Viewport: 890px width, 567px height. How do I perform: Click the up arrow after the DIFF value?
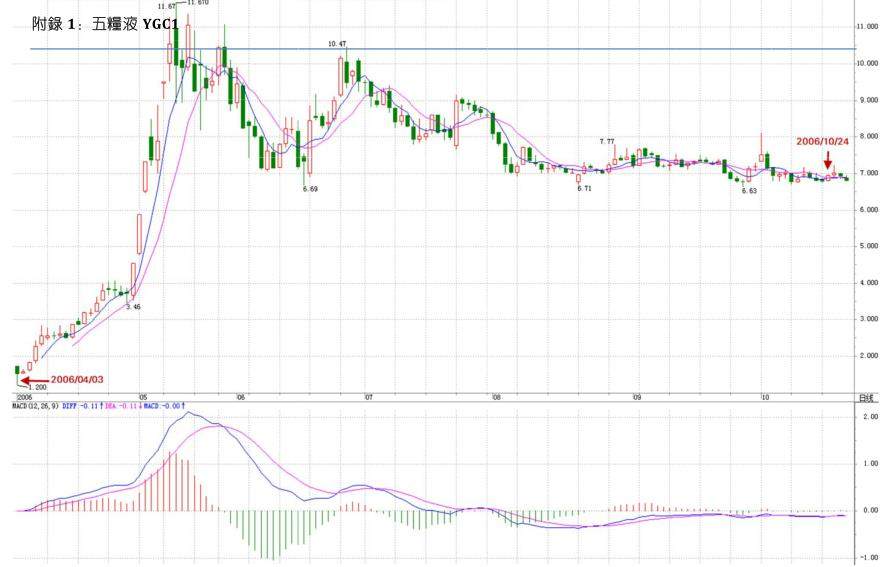point(102,406)
